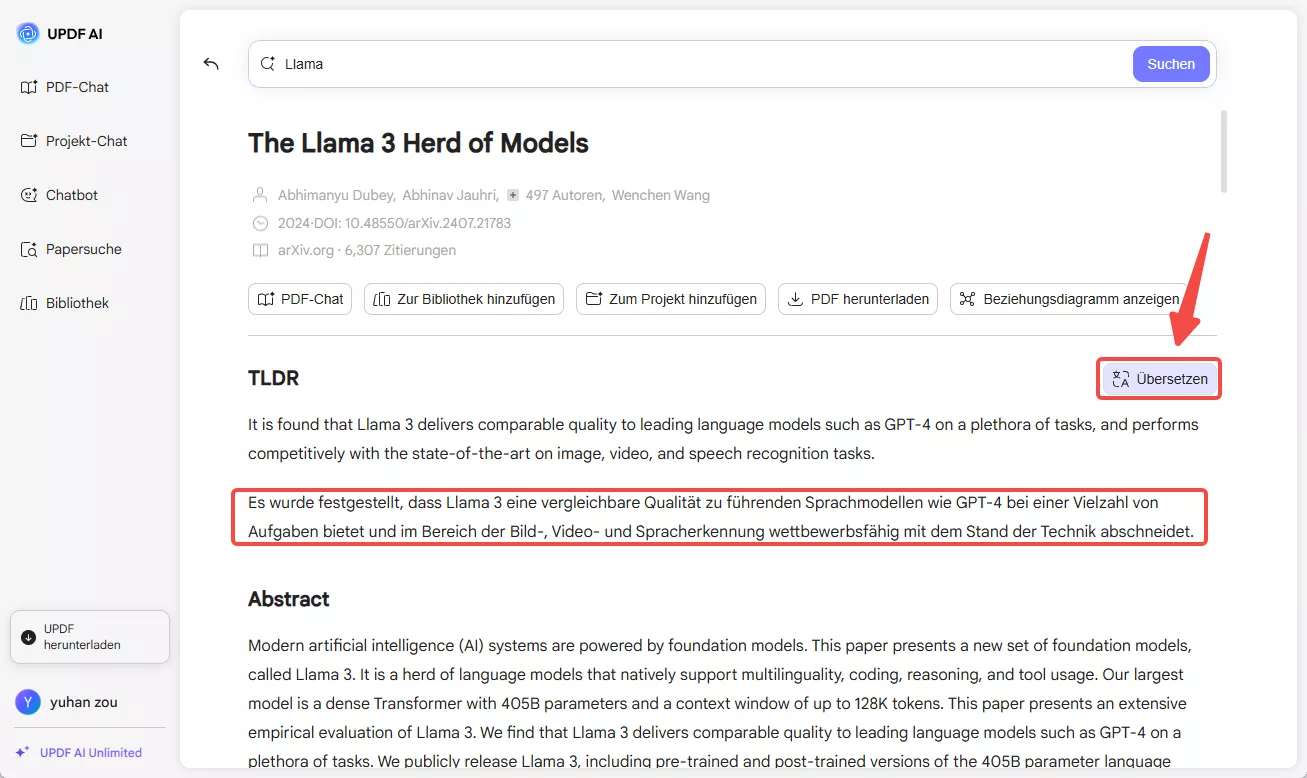
Task: Click Beziehungsdiagramm anzeigen button
Action: (x=1069, y=299)
